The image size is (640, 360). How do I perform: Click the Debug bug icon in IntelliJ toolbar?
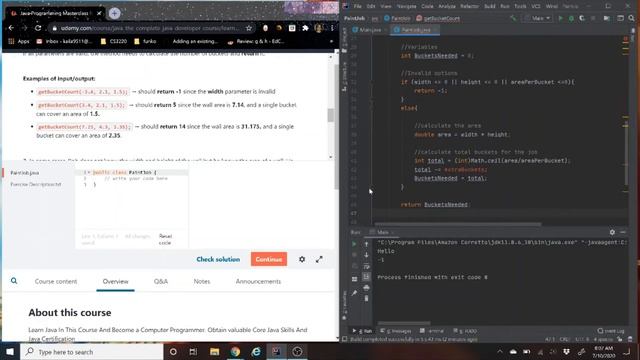tap(571, 18)
